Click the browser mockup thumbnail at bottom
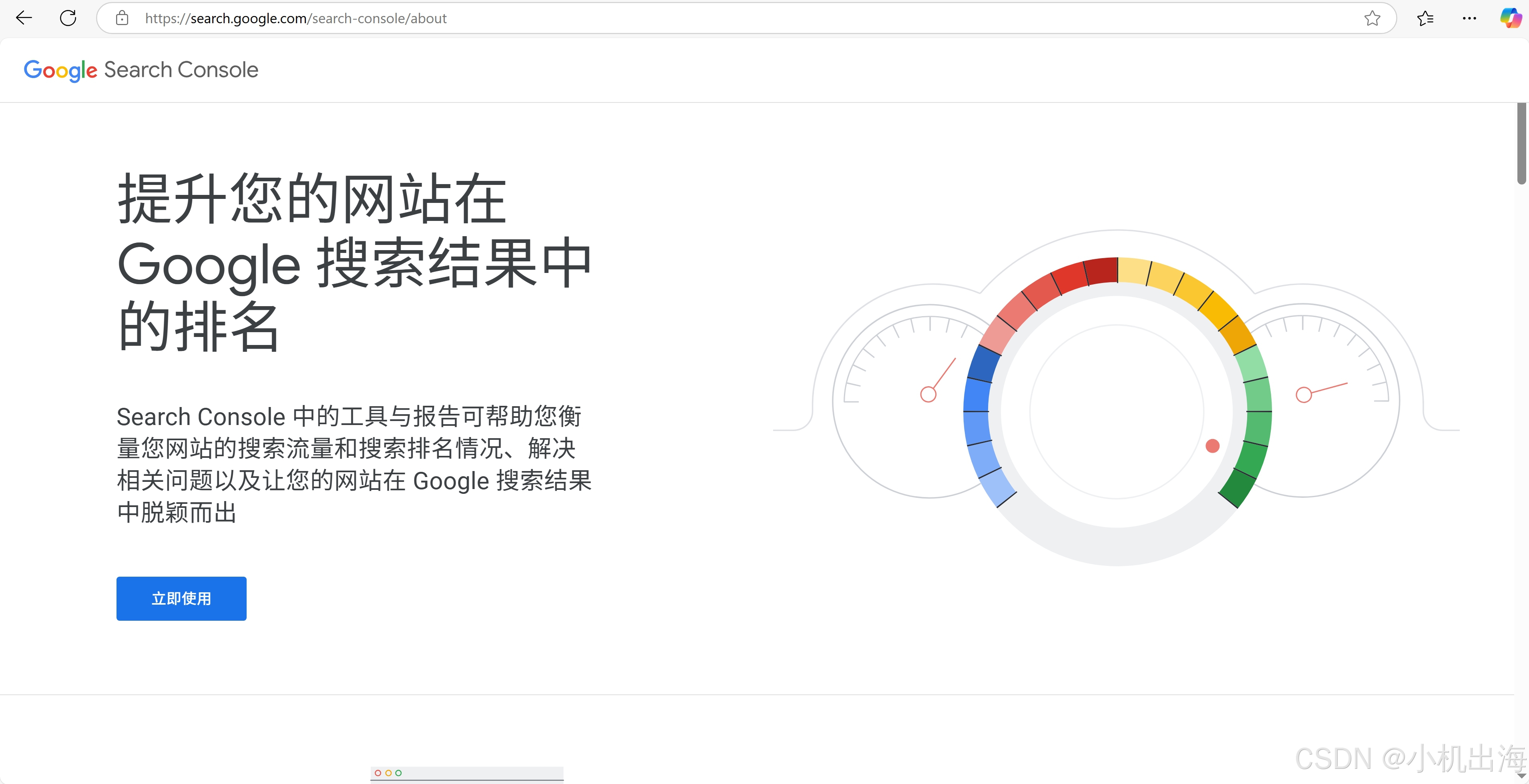1529x784 pixels. [466, 773]
